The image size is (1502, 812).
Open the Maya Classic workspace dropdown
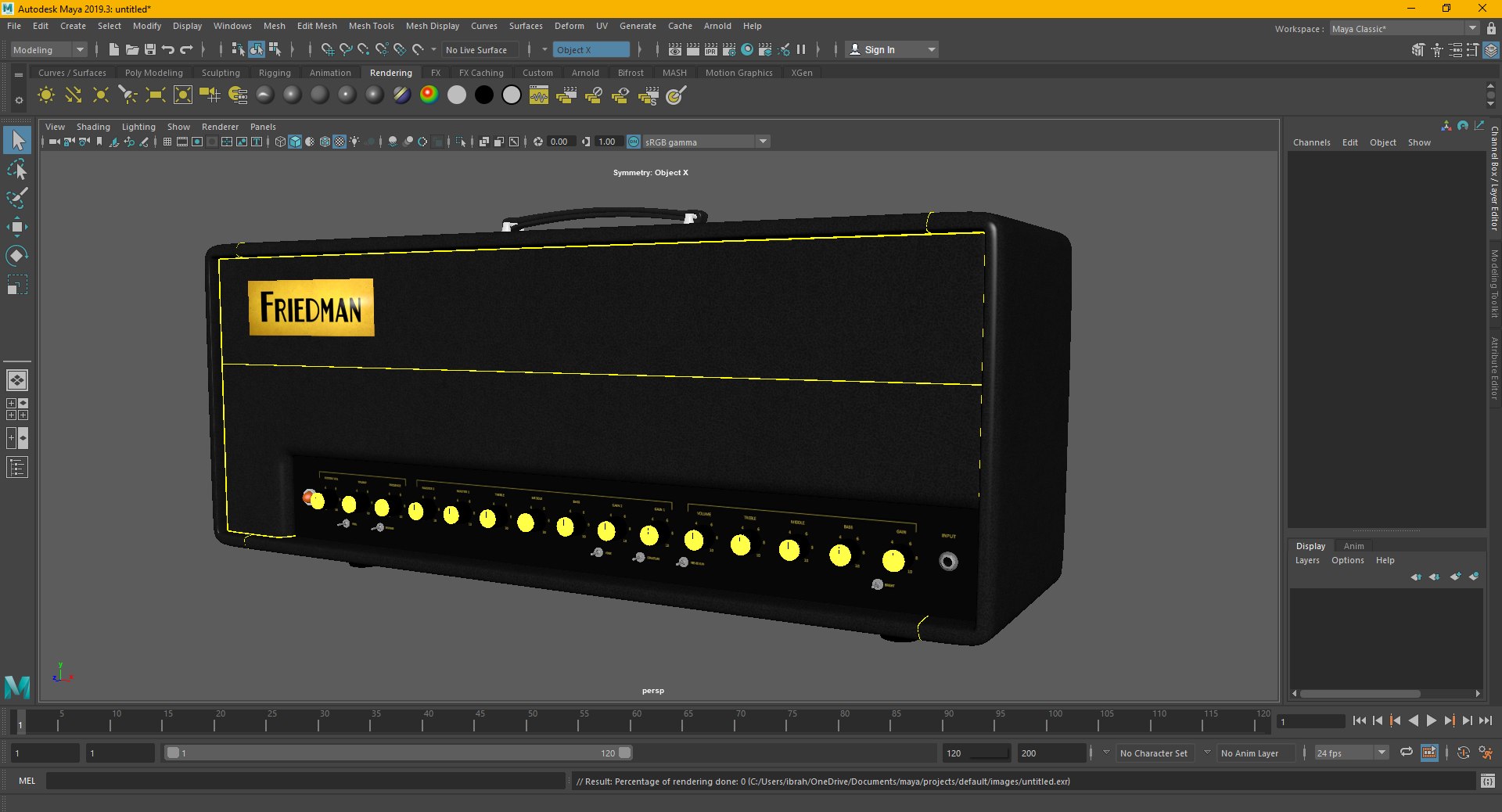[x=1404, y=28]
